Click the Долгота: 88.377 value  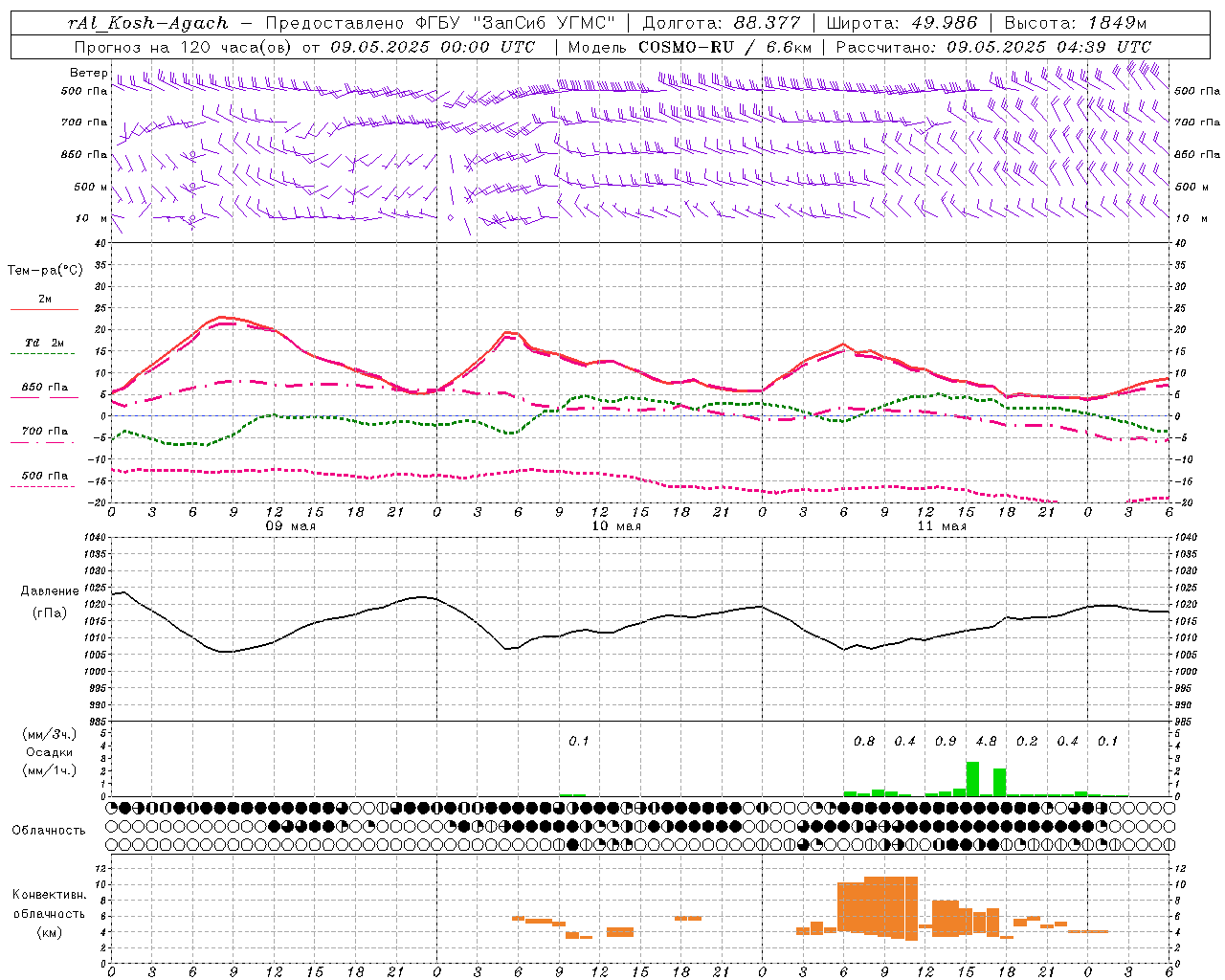[x=723, y=23]
